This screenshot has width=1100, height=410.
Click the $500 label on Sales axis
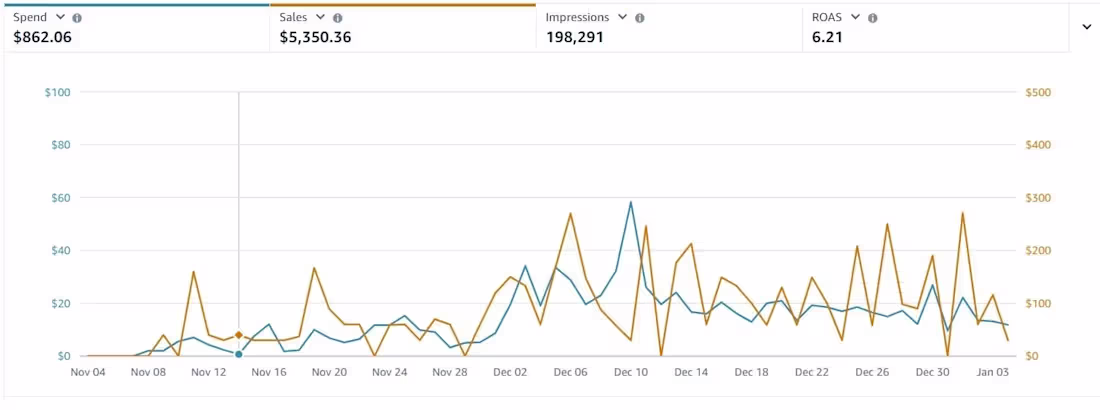coord(1039,93)
